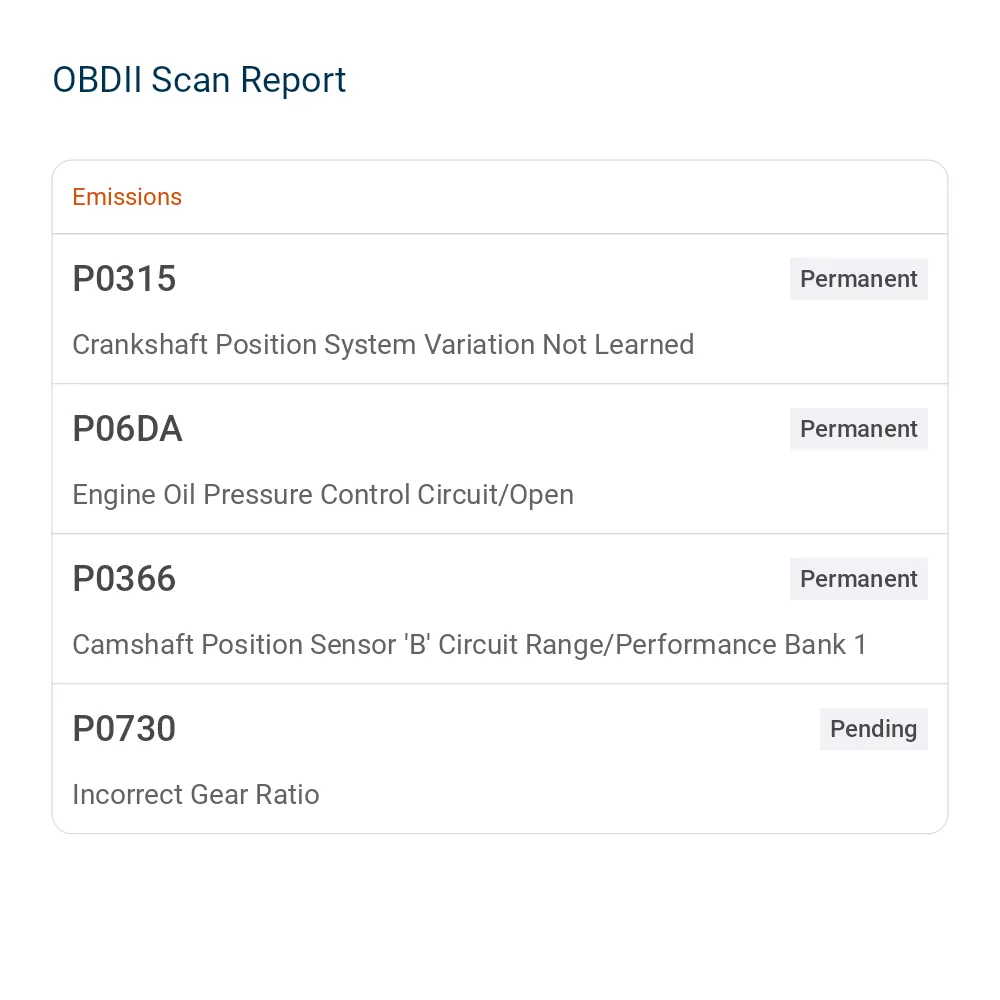
Task: Select the Incorrect Gear Ratio description
Action: 196,795
